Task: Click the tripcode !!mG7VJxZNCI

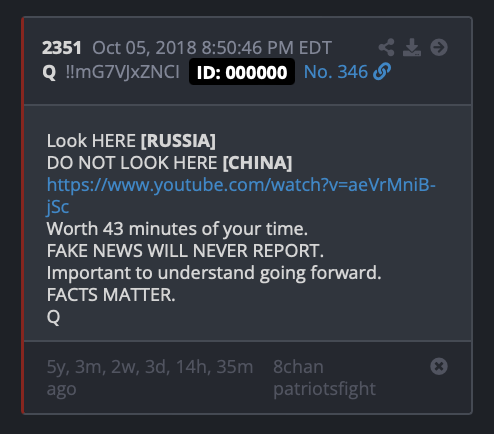Action: [123, 72]
